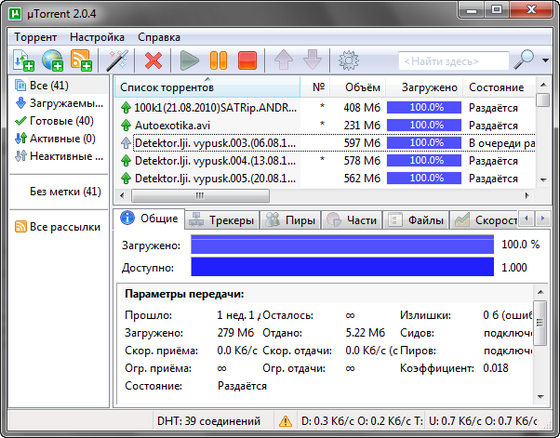560x438 pixels.
Task: Click the magnifier search icon
Action: tap(524, 60)
